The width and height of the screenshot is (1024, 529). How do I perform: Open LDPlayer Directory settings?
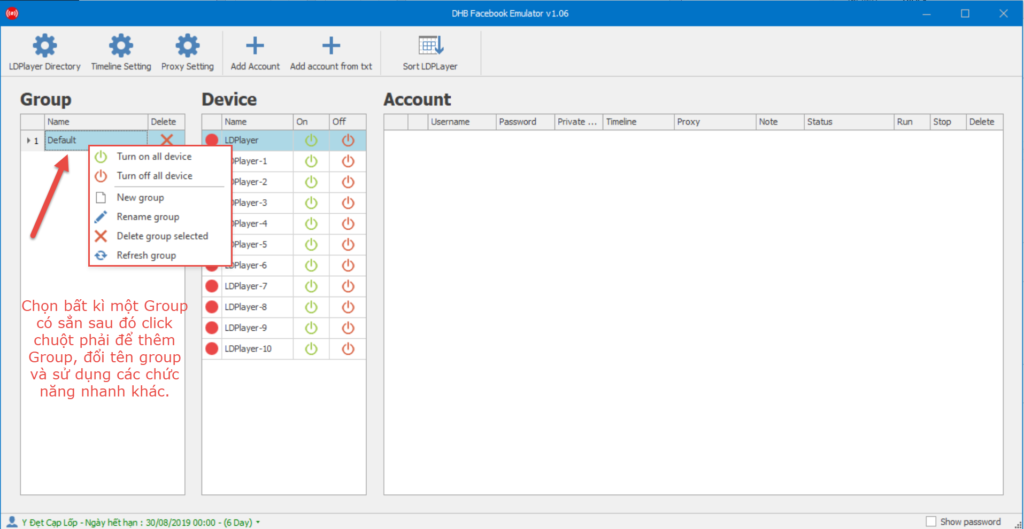(x=44, y=52)
